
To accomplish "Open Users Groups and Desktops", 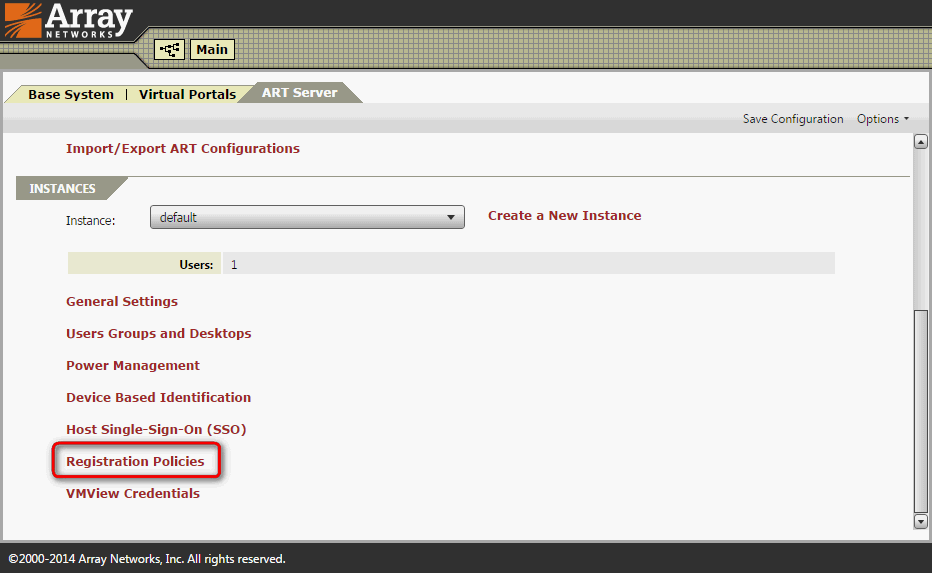I will click(159, 333).
